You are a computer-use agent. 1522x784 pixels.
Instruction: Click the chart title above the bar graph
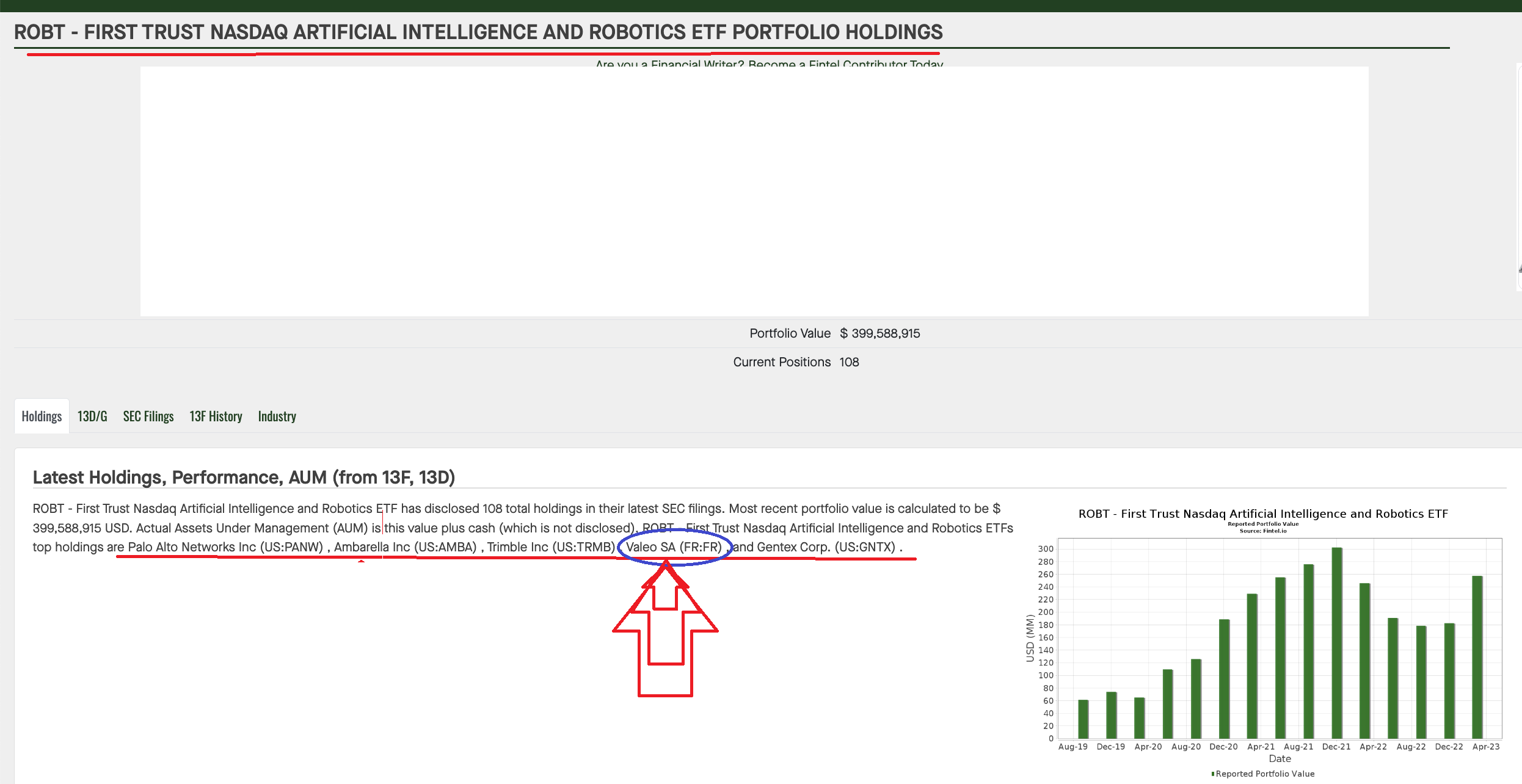[x=1263, y=514]
